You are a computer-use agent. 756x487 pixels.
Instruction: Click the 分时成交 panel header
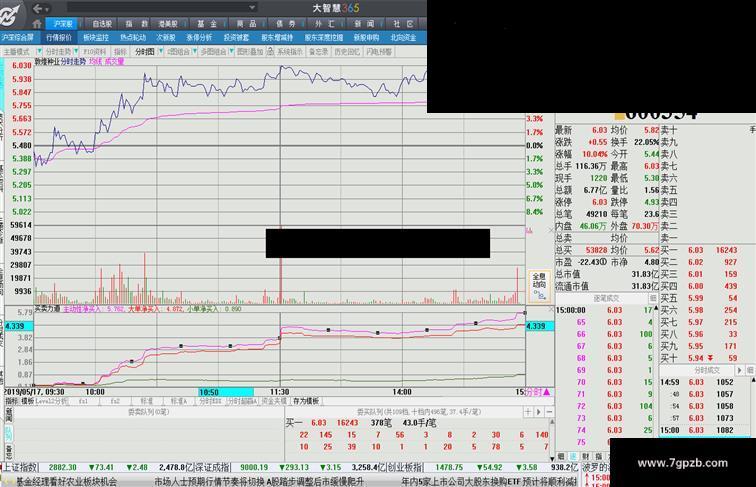pos(707,370)
